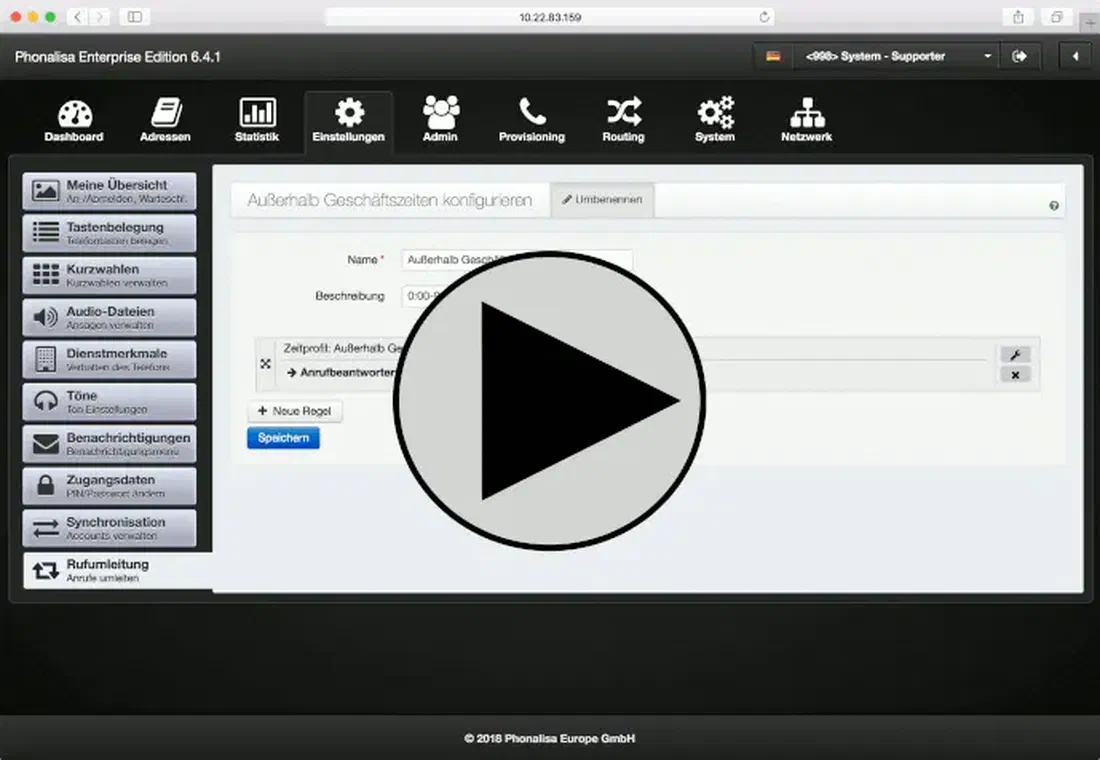This screenshot has height=760, width=1100.
Task: Open the Dashboard gauge icon
Action: tap(74, 114)
